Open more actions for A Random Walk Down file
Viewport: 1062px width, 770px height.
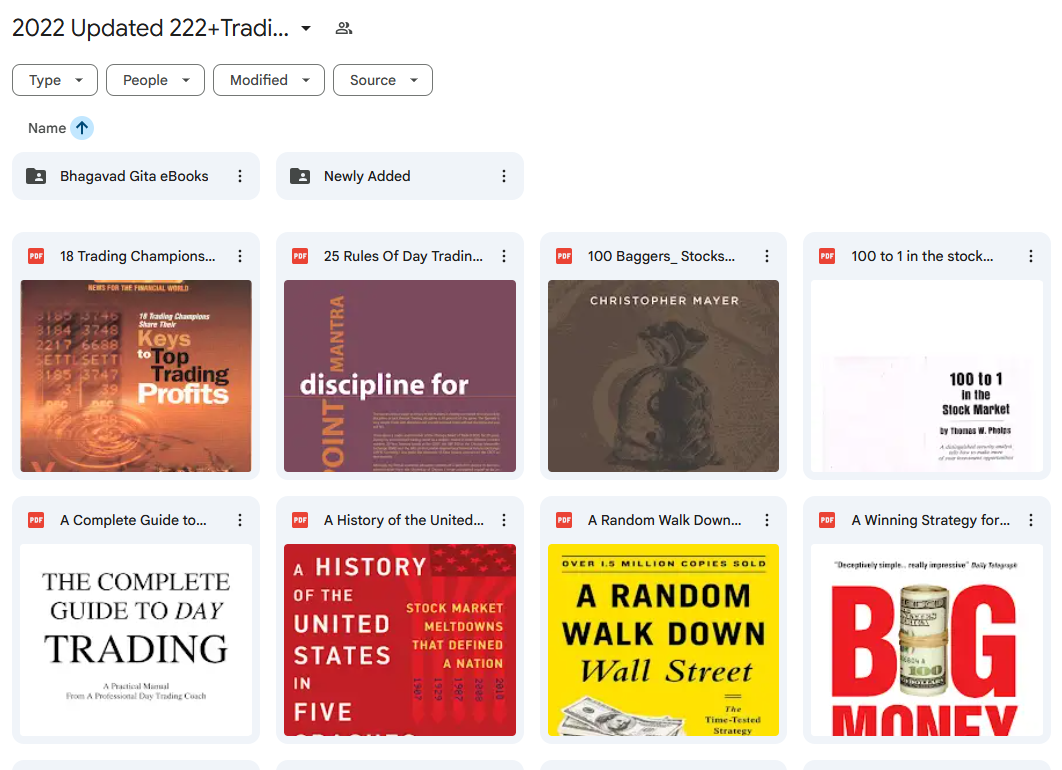point(767,520)
